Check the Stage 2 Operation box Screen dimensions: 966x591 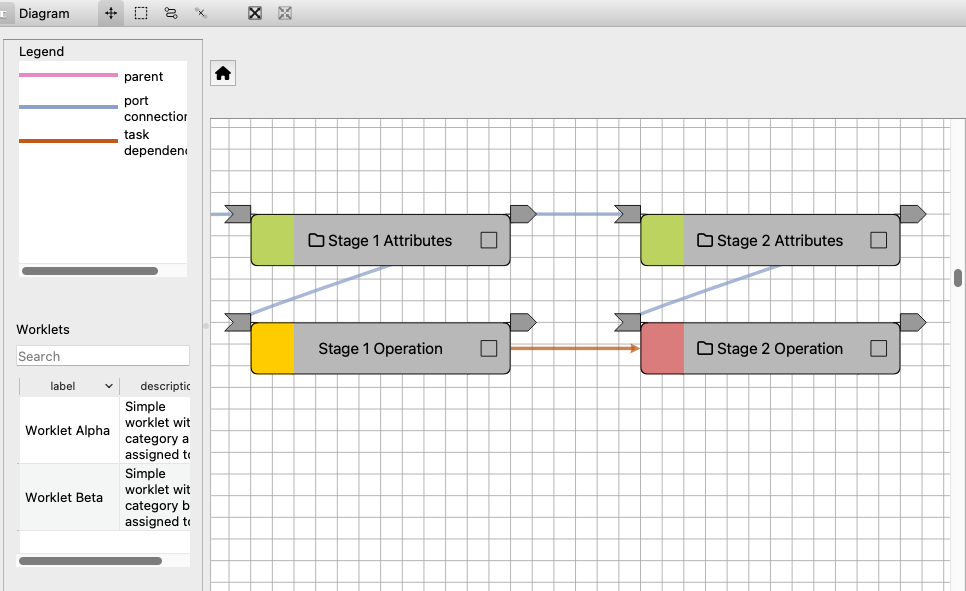click(879, 348)
